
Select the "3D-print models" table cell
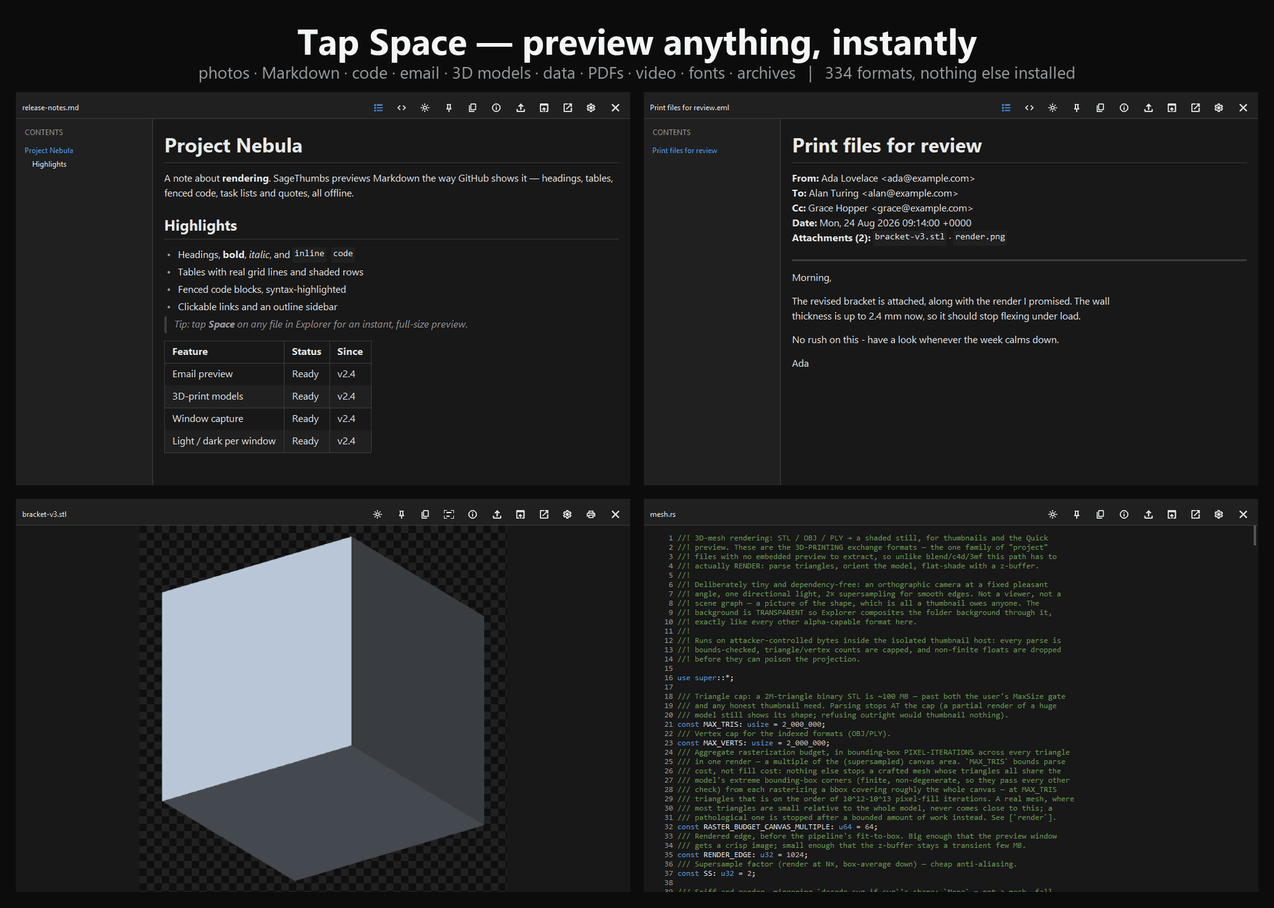(224, 396)
